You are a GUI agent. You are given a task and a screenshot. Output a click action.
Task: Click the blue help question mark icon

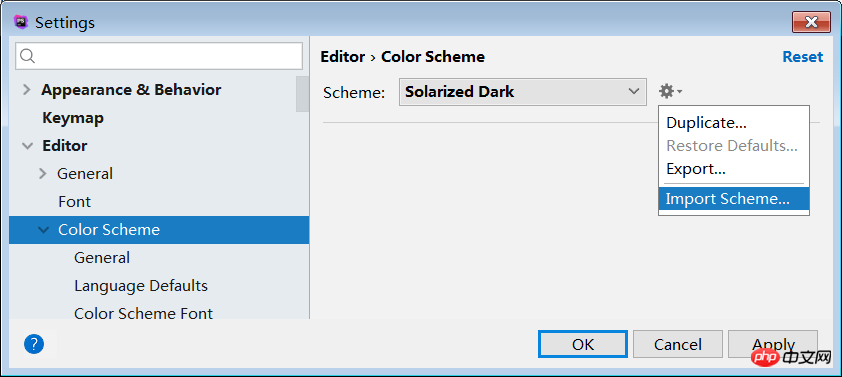point(34,344)
